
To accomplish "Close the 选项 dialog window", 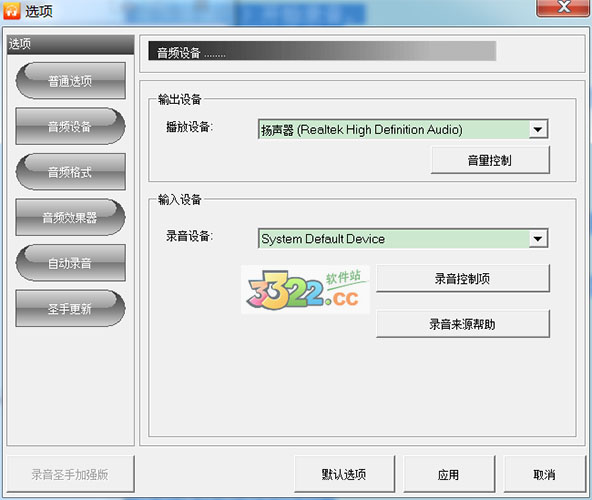I will click(x=564, y=8).
